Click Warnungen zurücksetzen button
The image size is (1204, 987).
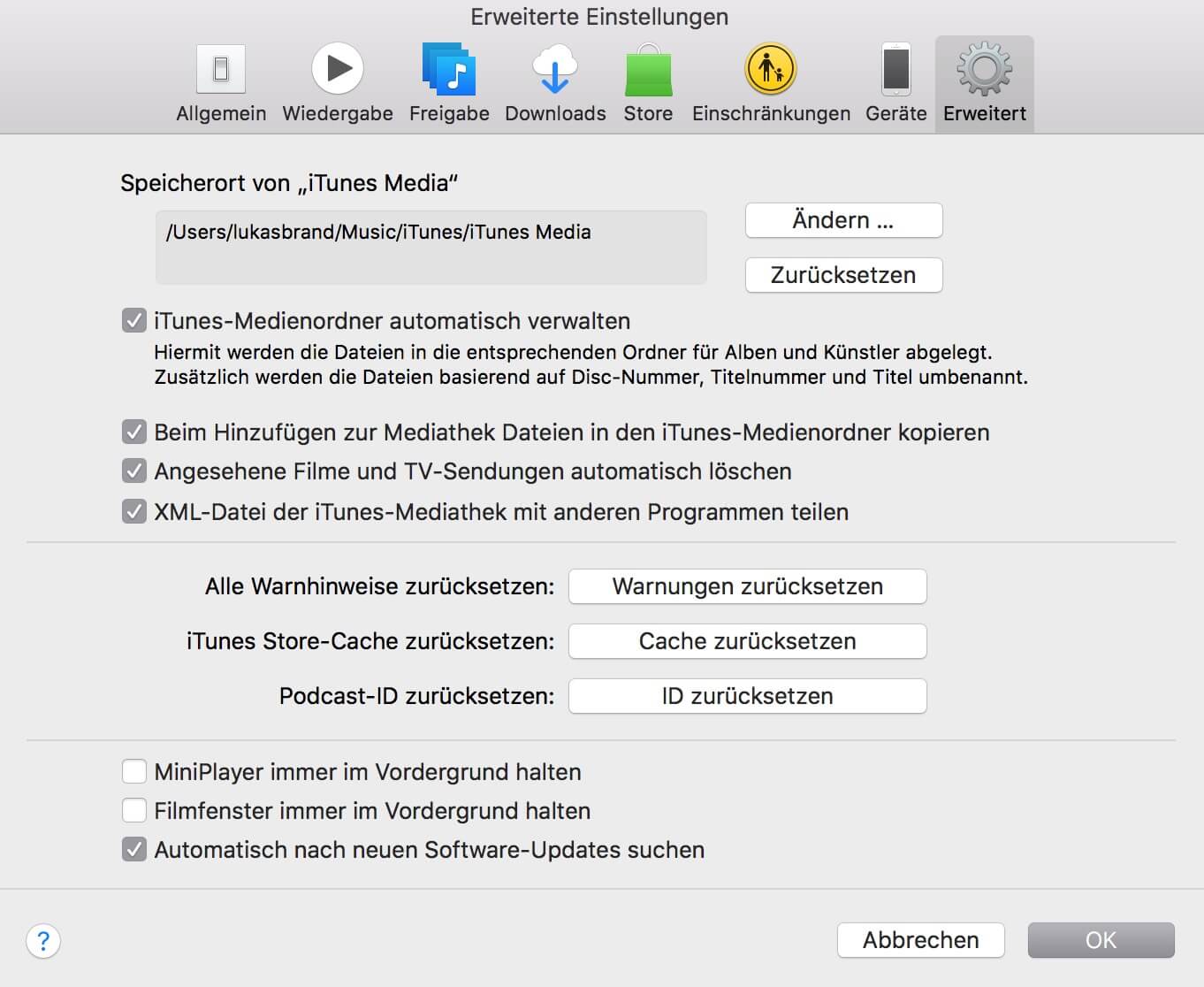(x=747, y=586)
